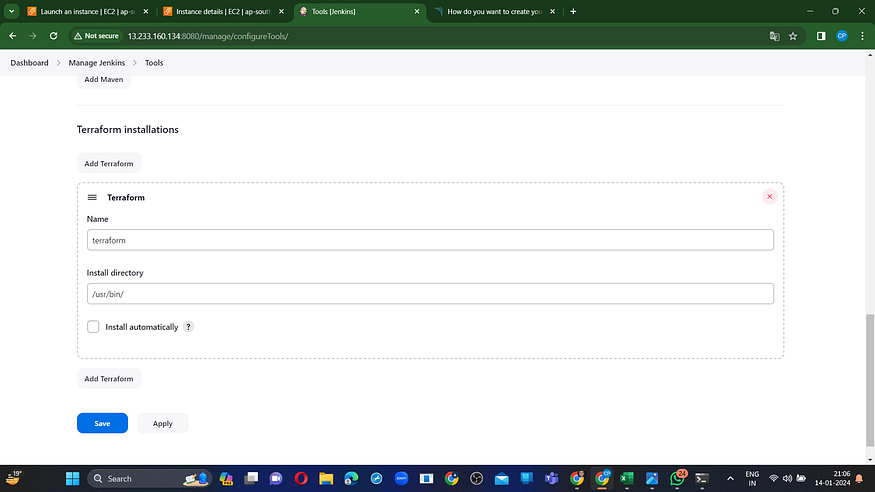Launch Microsoft Edge from the taskbar
The width and height of the screenshot is (875, 492).
click(x=351, y=479)
